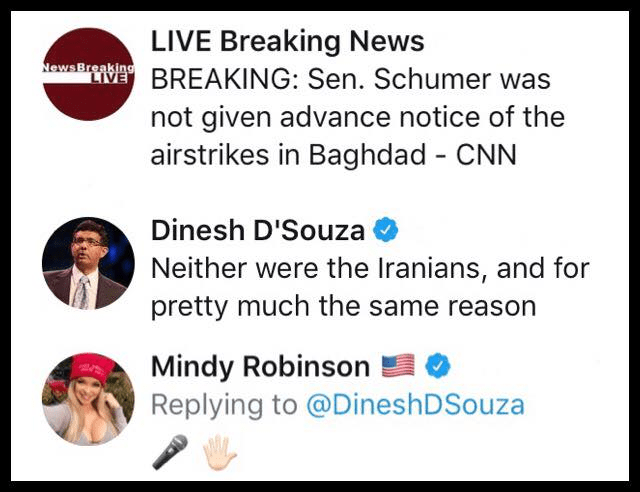
Task: Click the Mindy Robinson display name
Action: point(260,368)
